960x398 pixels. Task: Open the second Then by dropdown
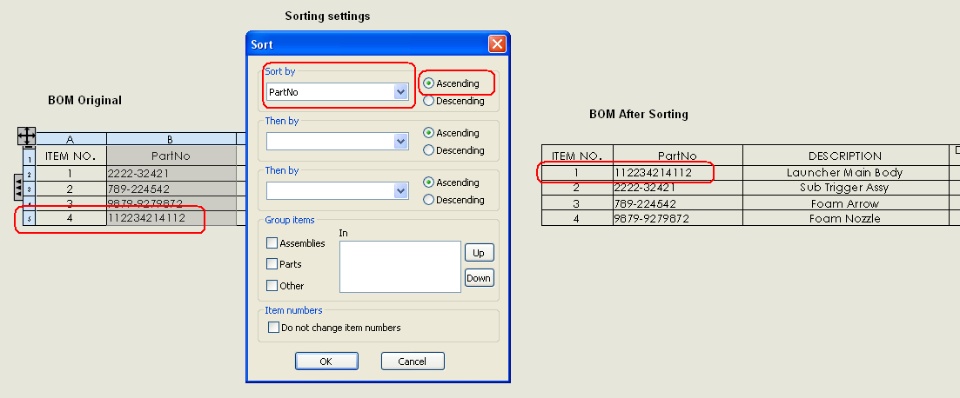click(x=401, y=191)
